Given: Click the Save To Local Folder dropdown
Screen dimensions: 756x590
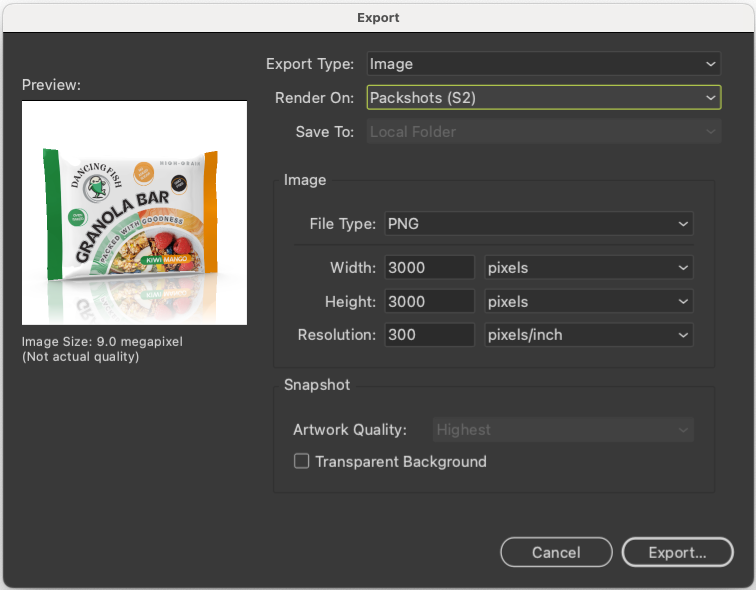Looking at the screenshot, I should pyautogui.click(x=543, y=132).
